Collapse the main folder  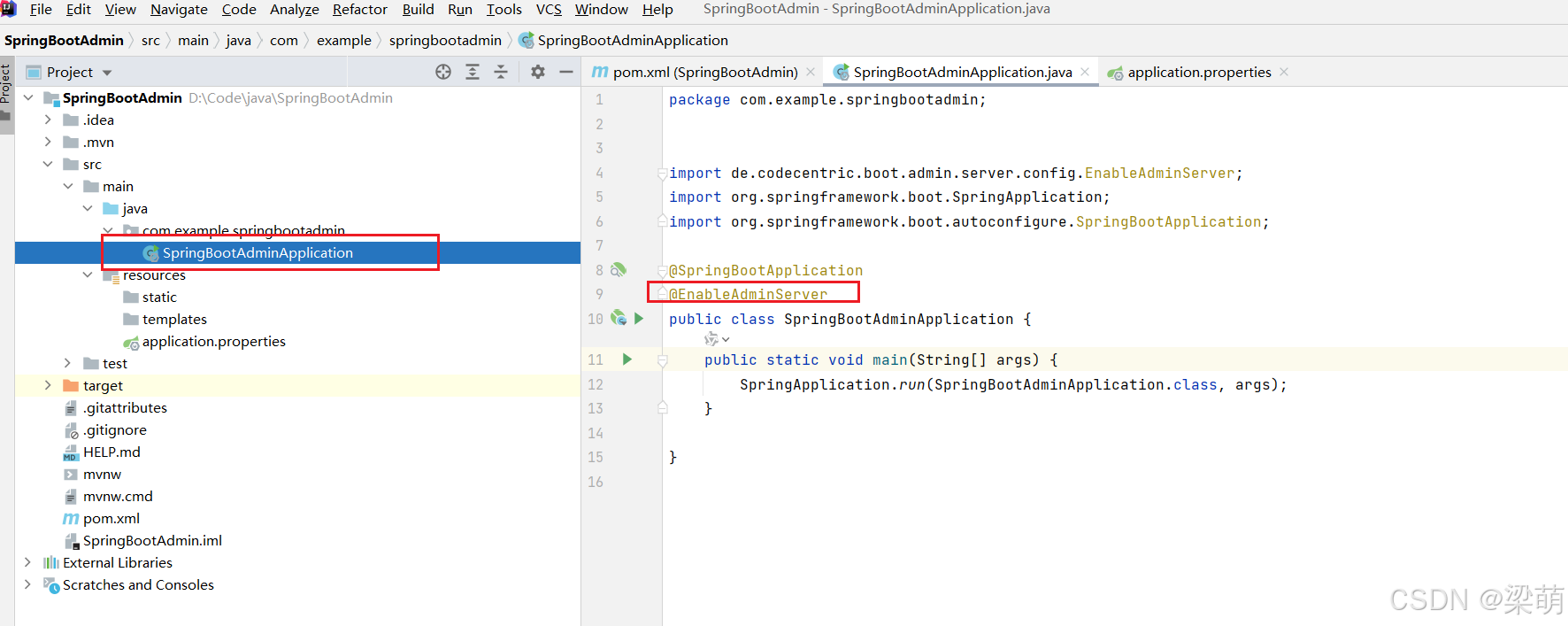(68, 186)
